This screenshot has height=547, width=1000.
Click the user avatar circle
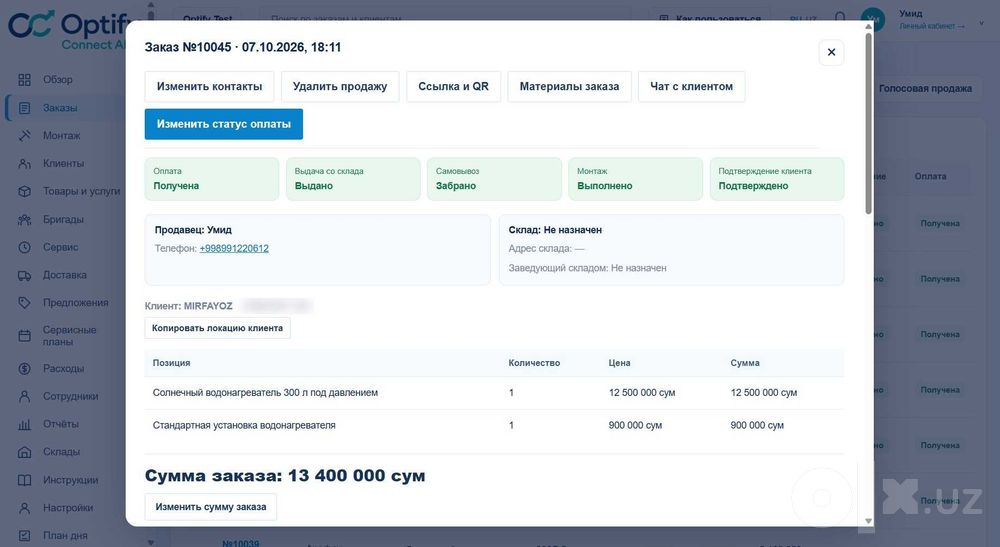[x=872, y=19]
